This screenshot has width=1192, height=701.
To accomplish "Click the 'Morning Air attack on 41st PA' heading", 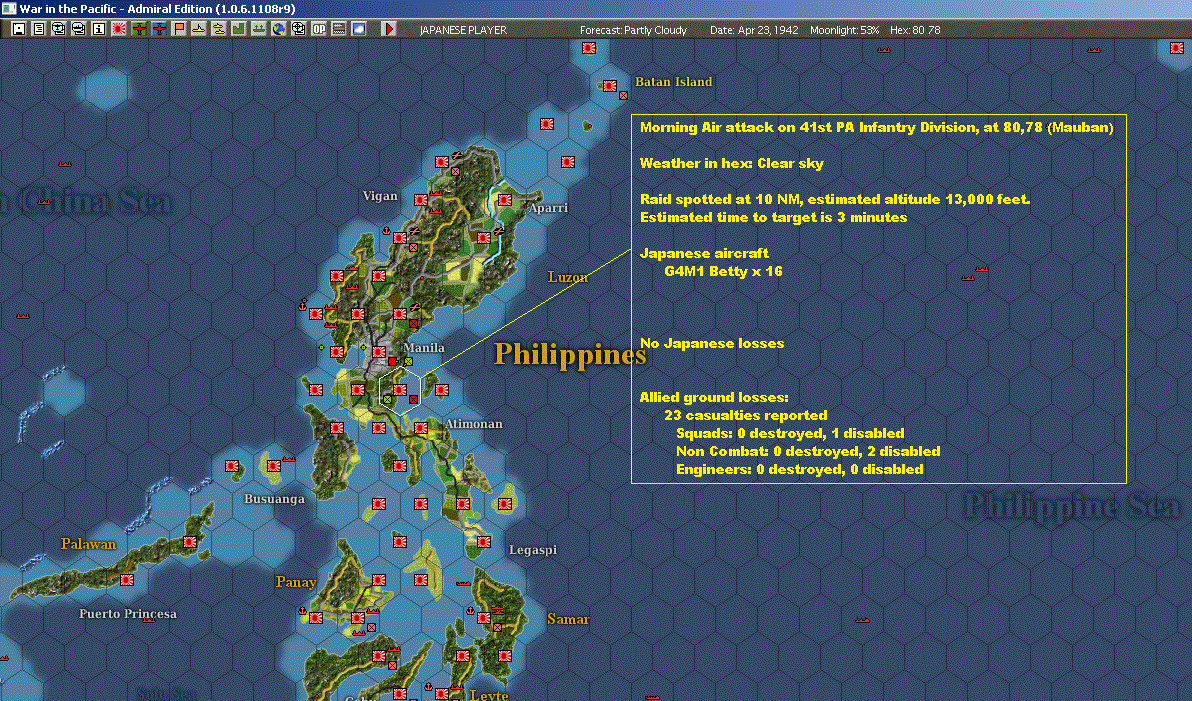I will tap(877, 127).
